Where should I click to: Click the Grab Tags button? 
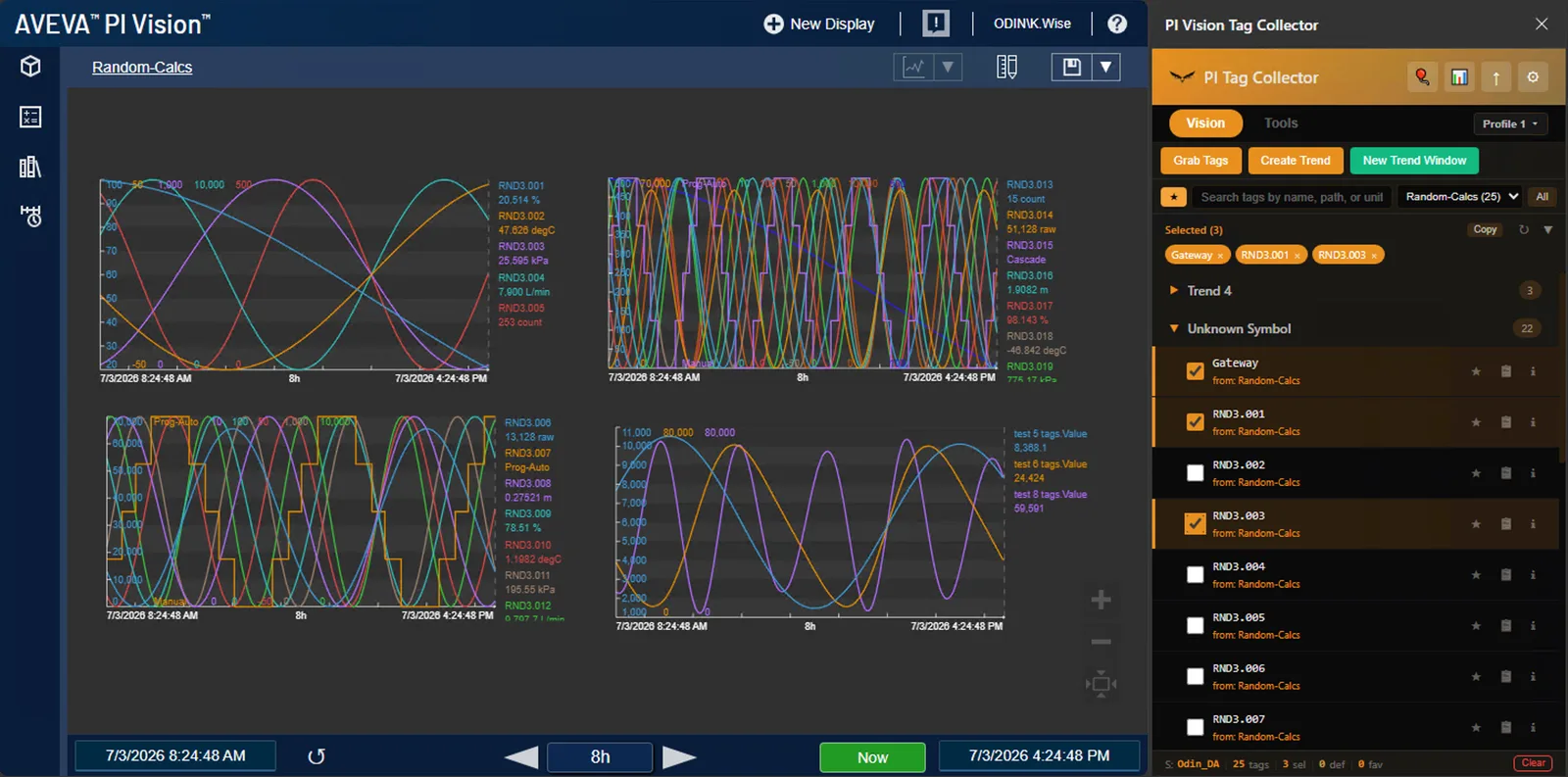click(1200, 161)
